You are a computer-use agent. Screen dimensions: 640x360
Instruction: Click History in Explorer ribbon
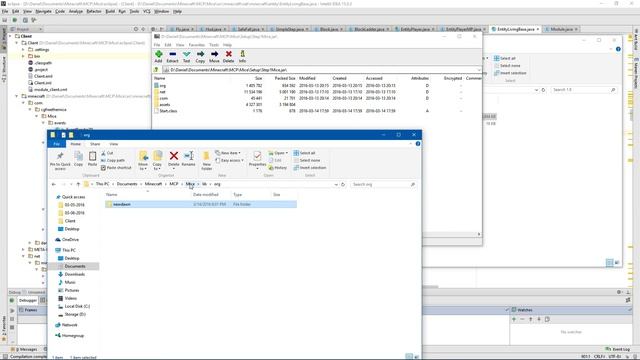(x=278, y=168)
